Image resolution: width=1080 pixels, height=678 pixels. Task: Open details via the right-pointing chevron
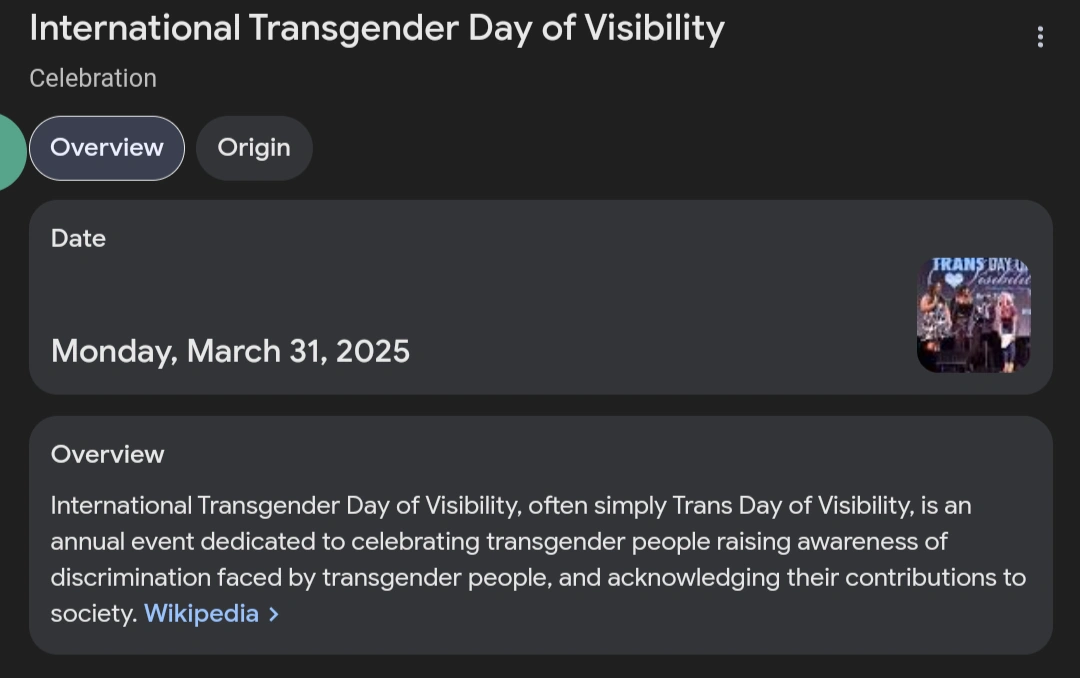click(x=273, y=613)
